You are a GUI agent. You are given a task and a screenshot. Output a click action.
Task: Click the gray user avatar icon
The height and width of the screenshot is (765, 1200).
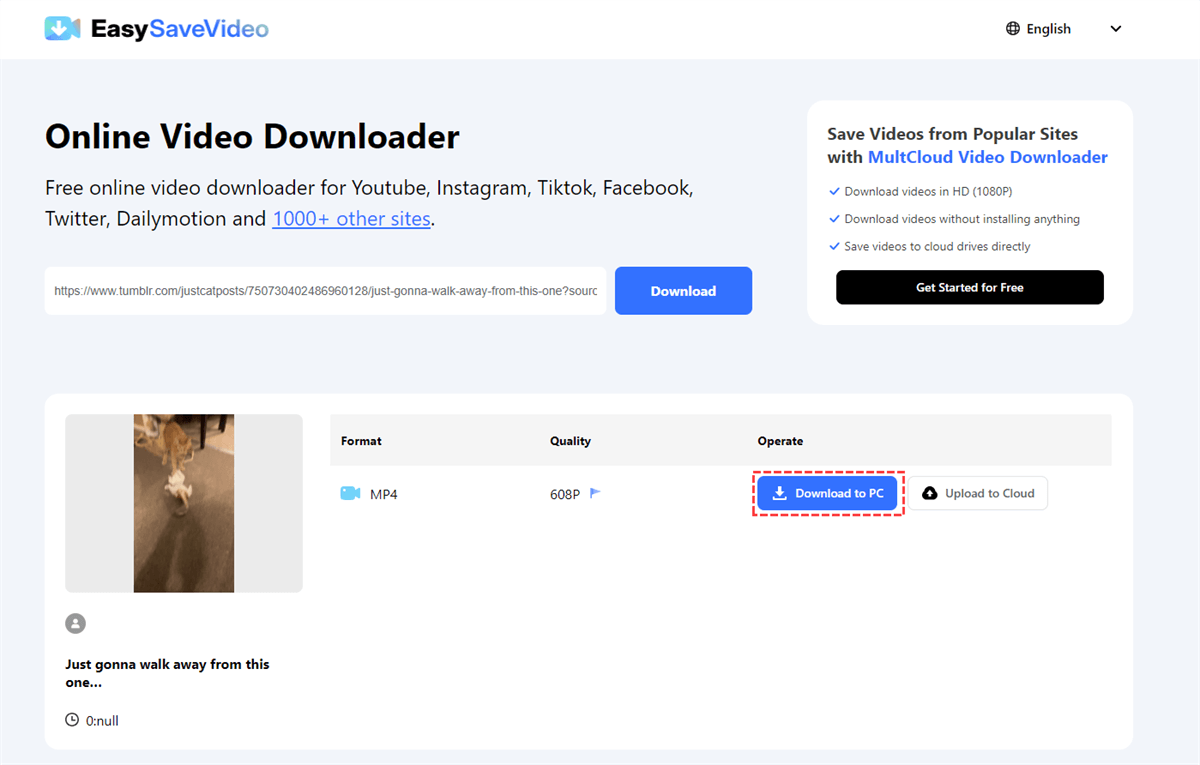(x=76, y=623)
